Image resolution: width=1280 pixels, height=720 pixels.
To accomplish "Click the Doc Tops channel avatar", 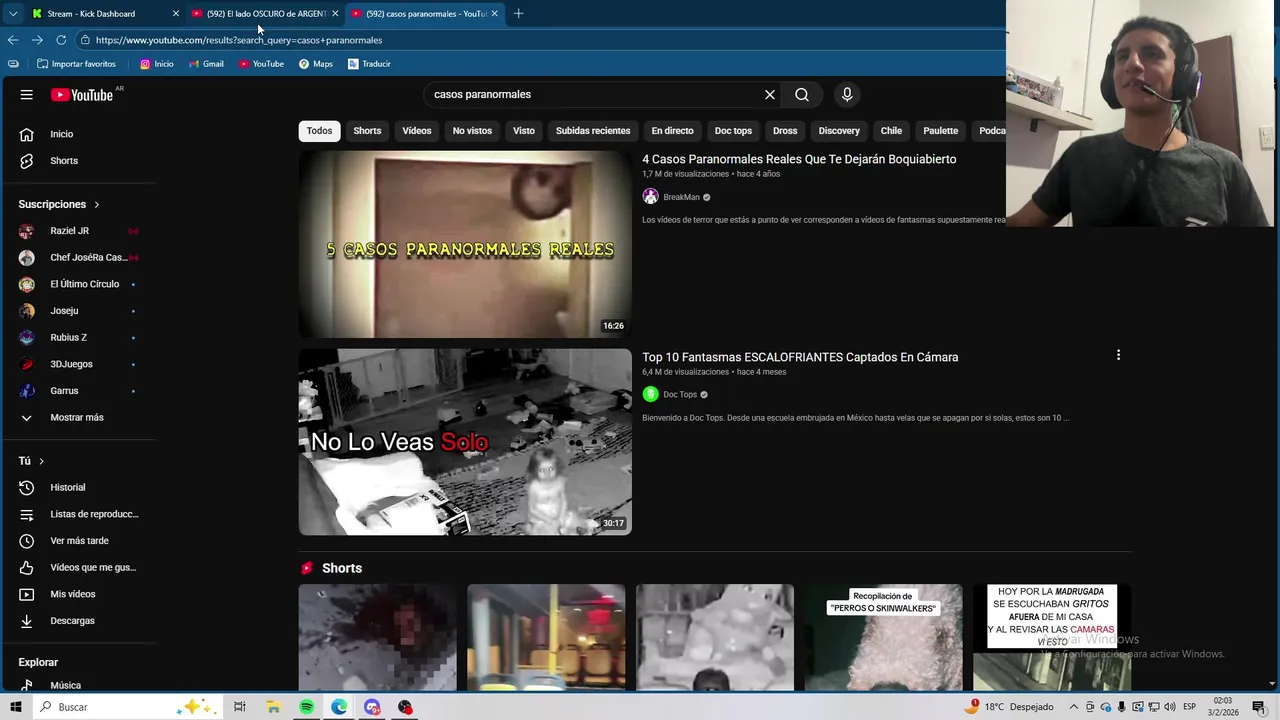I will 650,394.
